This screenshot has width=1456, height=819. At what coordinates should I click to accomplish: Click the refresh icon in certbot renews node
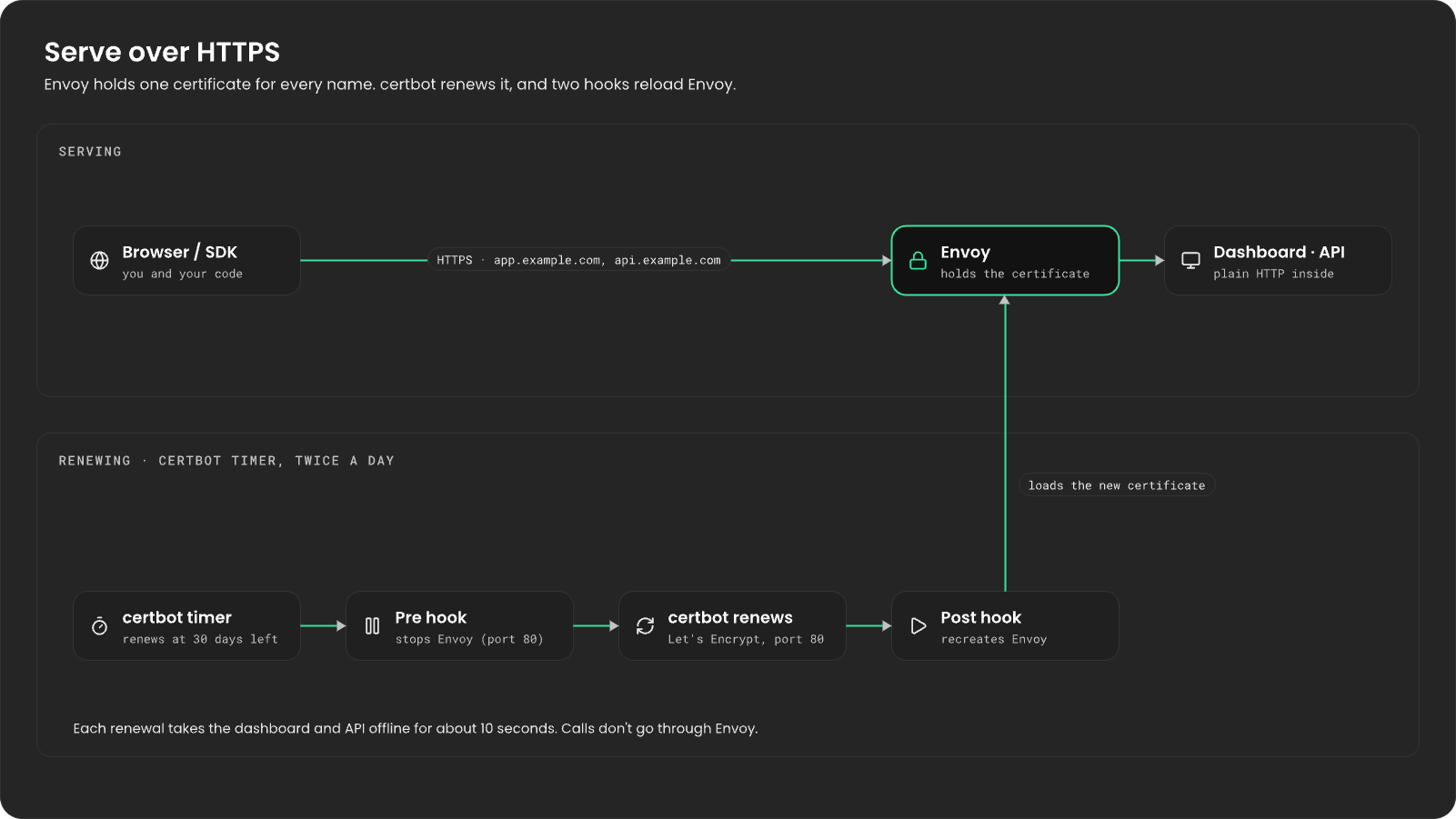click(x=646, y=626)
